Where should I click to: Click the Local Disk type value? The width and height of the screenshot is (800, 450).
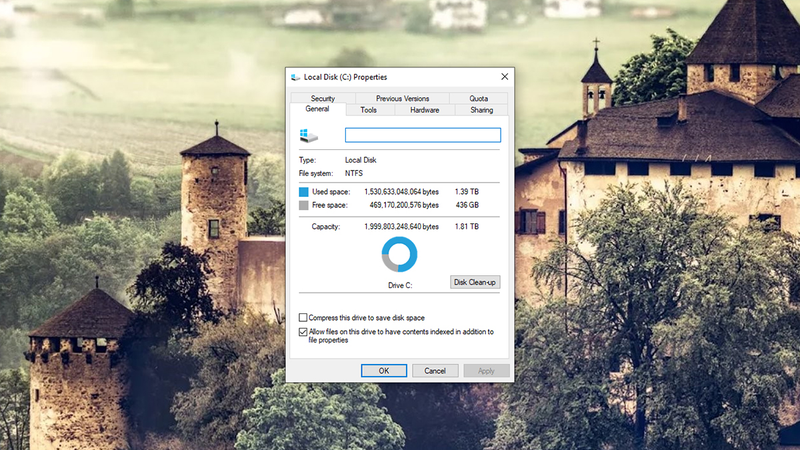tap(361, 160)
